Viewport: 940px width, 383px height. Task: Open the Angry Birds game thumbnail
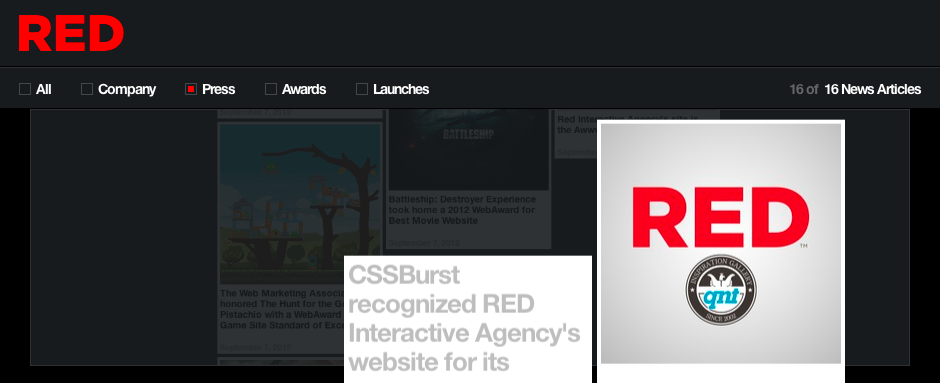[300, 204]
